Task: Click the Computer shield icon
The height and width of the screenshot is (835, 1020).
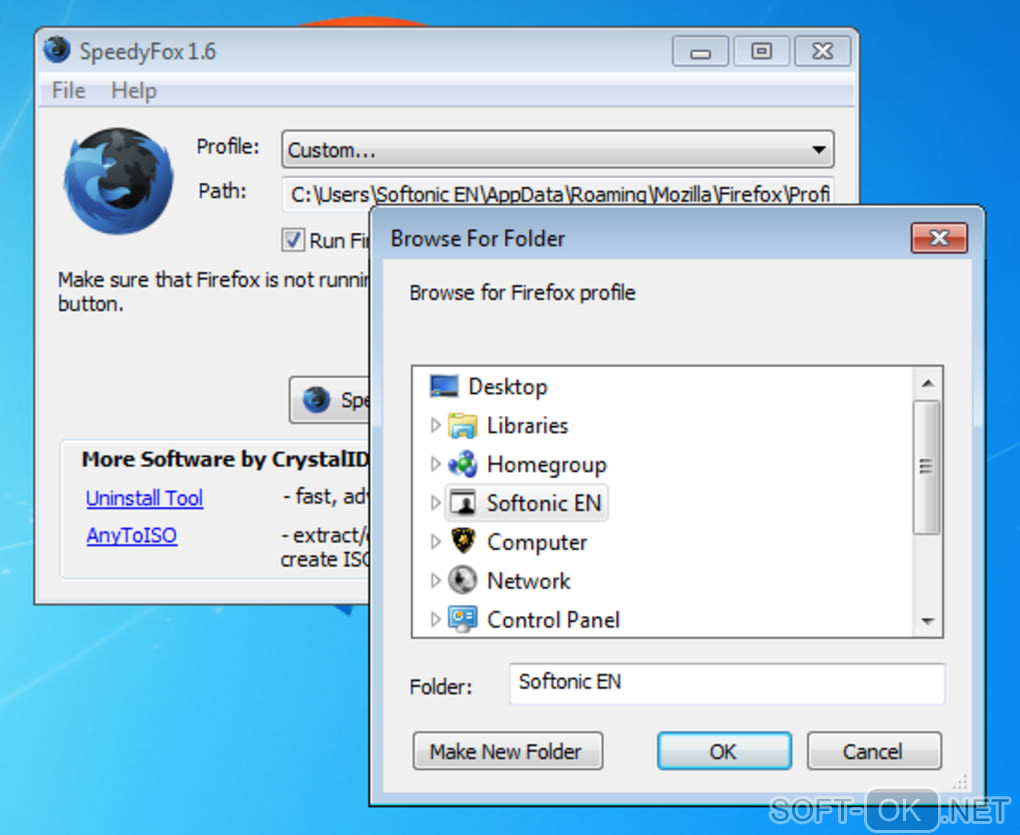Action: point(463,541)
